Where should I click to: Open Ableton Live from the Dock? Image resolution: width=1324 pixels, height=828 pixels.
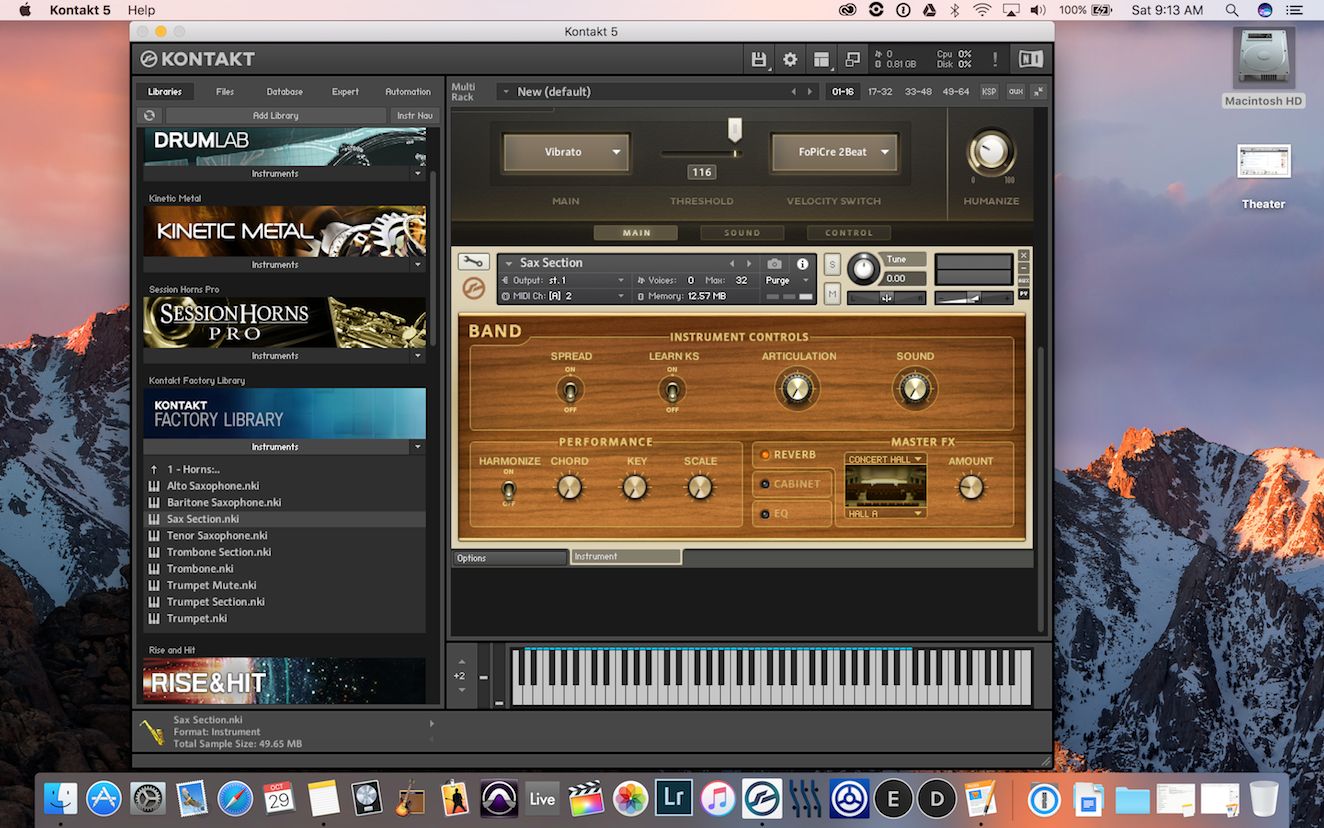(542, 799)
